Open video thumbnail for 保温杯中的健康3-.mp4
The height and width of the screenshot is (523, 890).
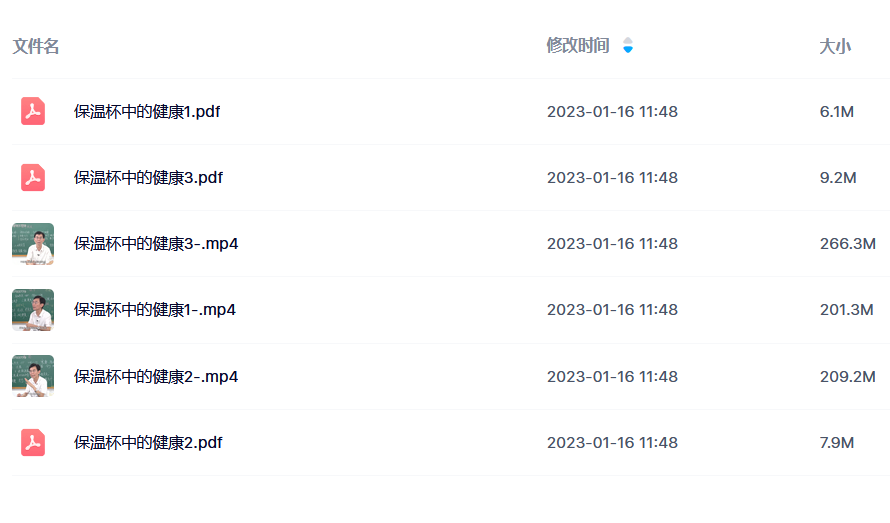pyautogui.click(x=33, y=244)
